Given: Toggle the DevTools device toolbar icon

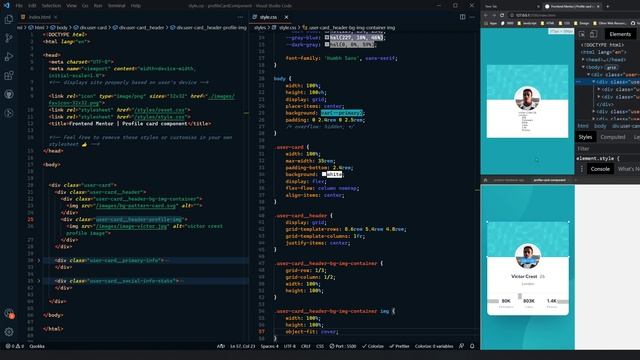Looking at the screenshot, I should point(593,34).
